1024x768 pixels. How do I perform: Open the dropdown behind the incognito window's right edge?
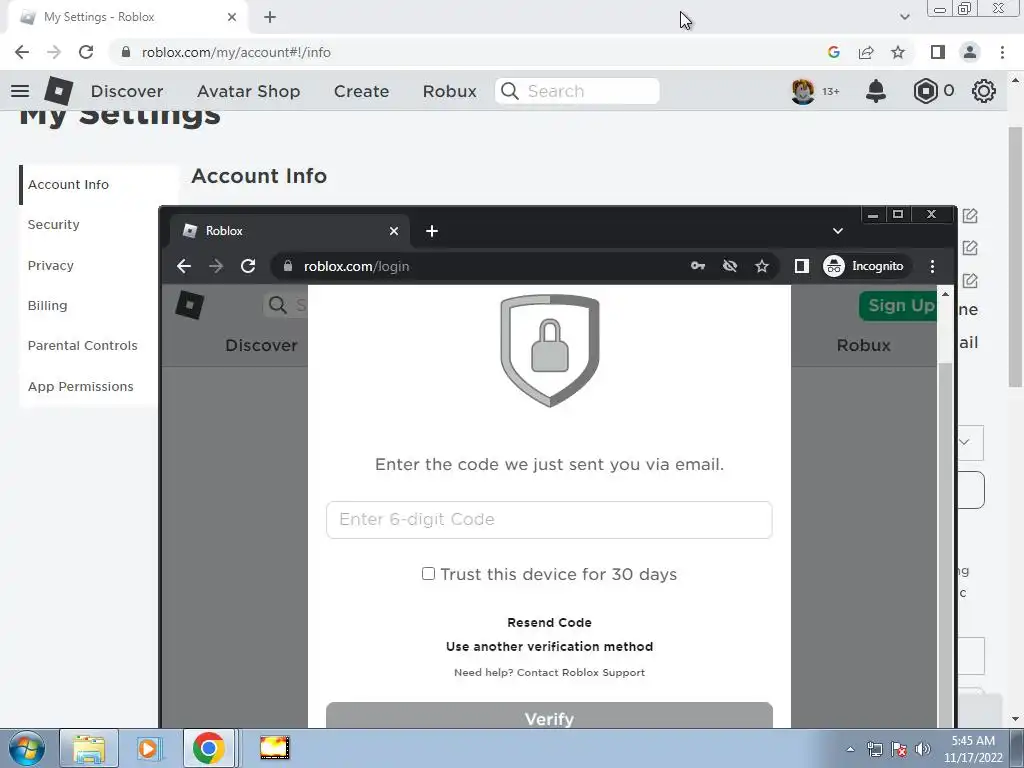point(970,442)
